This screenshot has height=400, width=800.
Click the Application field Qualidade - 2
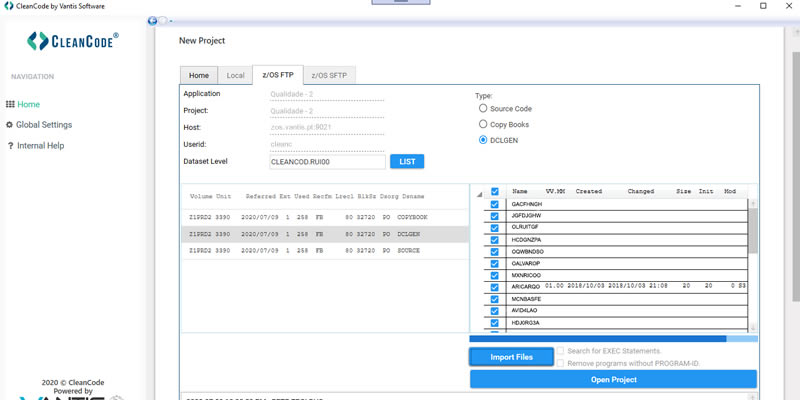(x=327, y=94)
